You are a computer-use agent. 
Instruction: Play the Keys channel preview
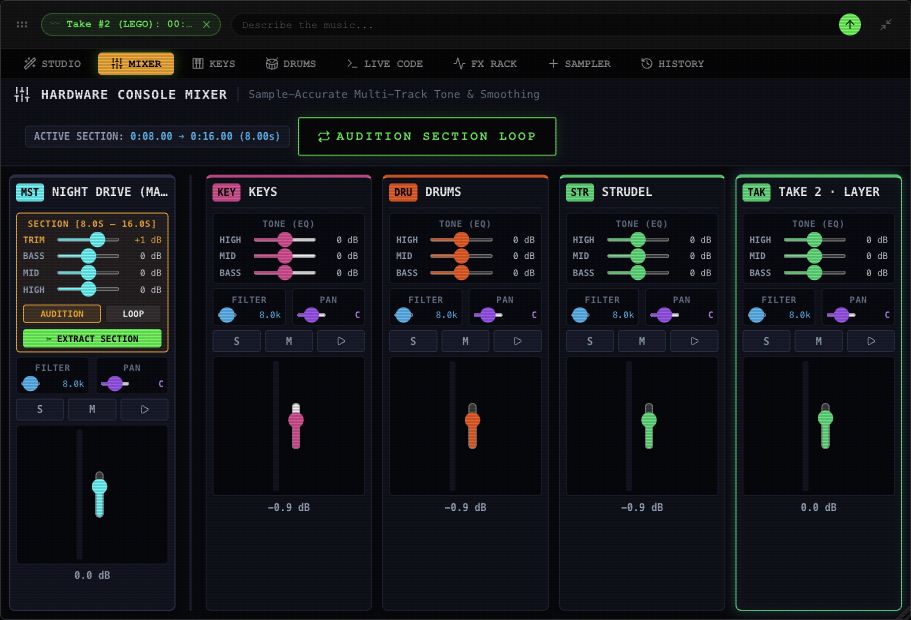[341, 341]
